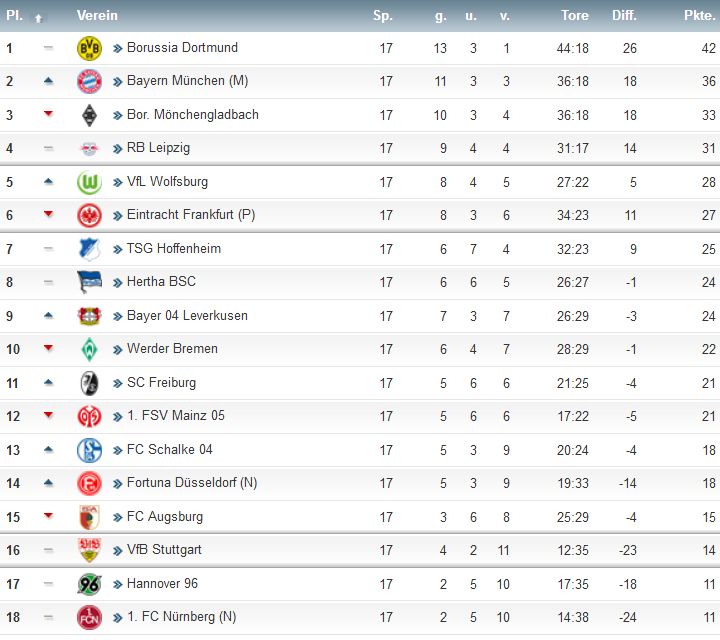Sort the table by Tore column

575,16
